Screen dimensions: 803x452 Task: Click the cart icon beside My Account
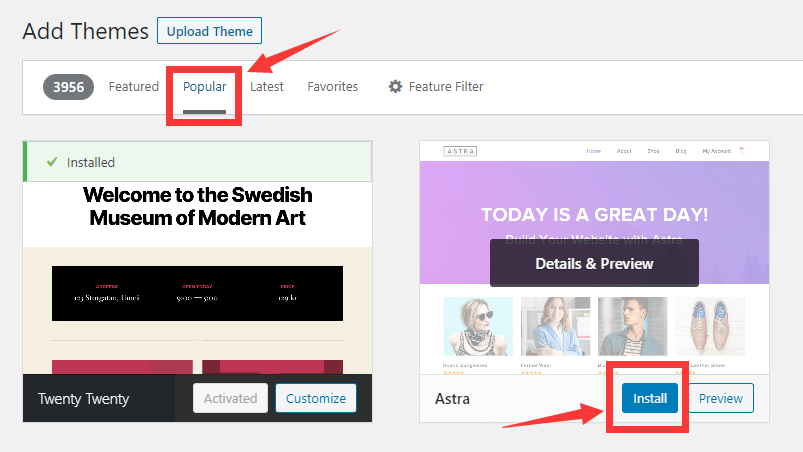742,151
